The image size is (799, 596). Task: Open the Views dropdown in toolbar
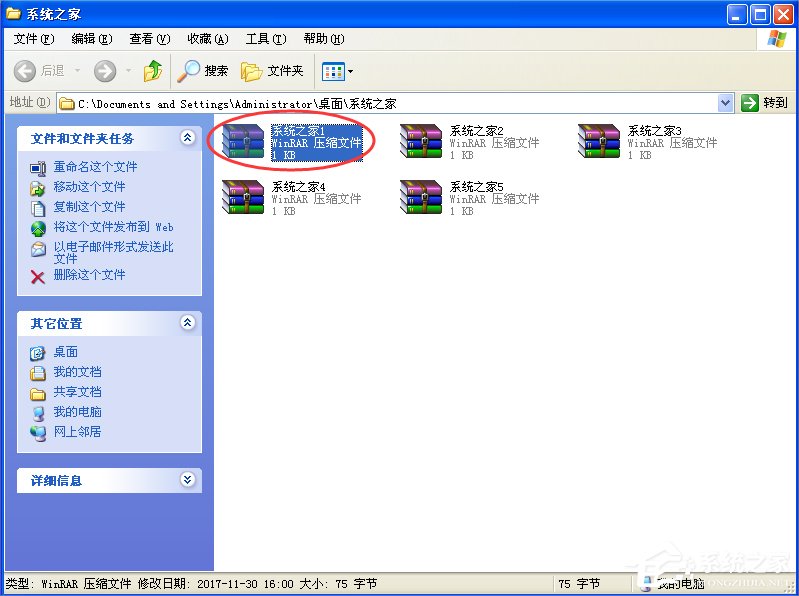tap(337, 71)
